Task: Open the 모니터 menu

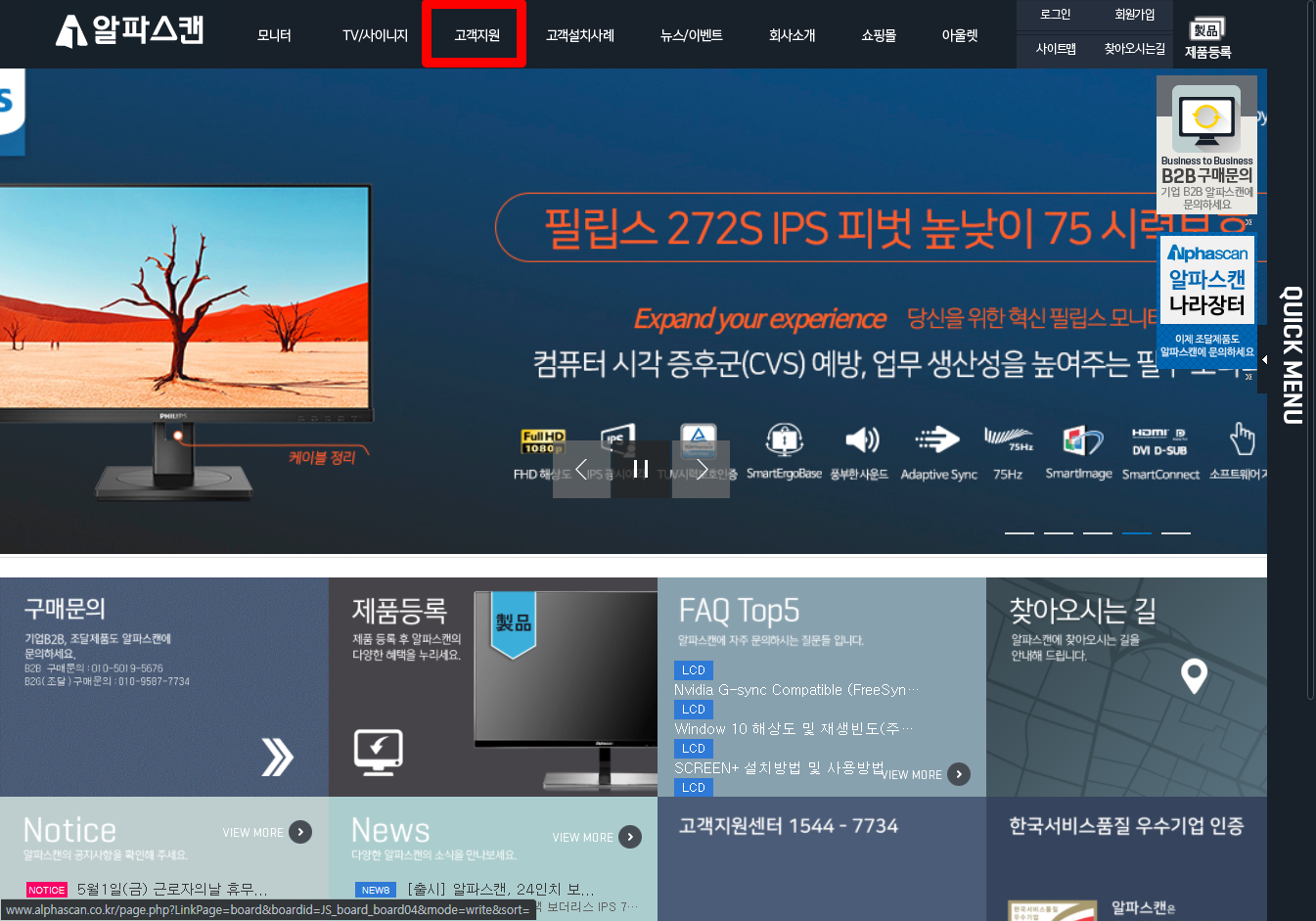Action: point(274,35)
